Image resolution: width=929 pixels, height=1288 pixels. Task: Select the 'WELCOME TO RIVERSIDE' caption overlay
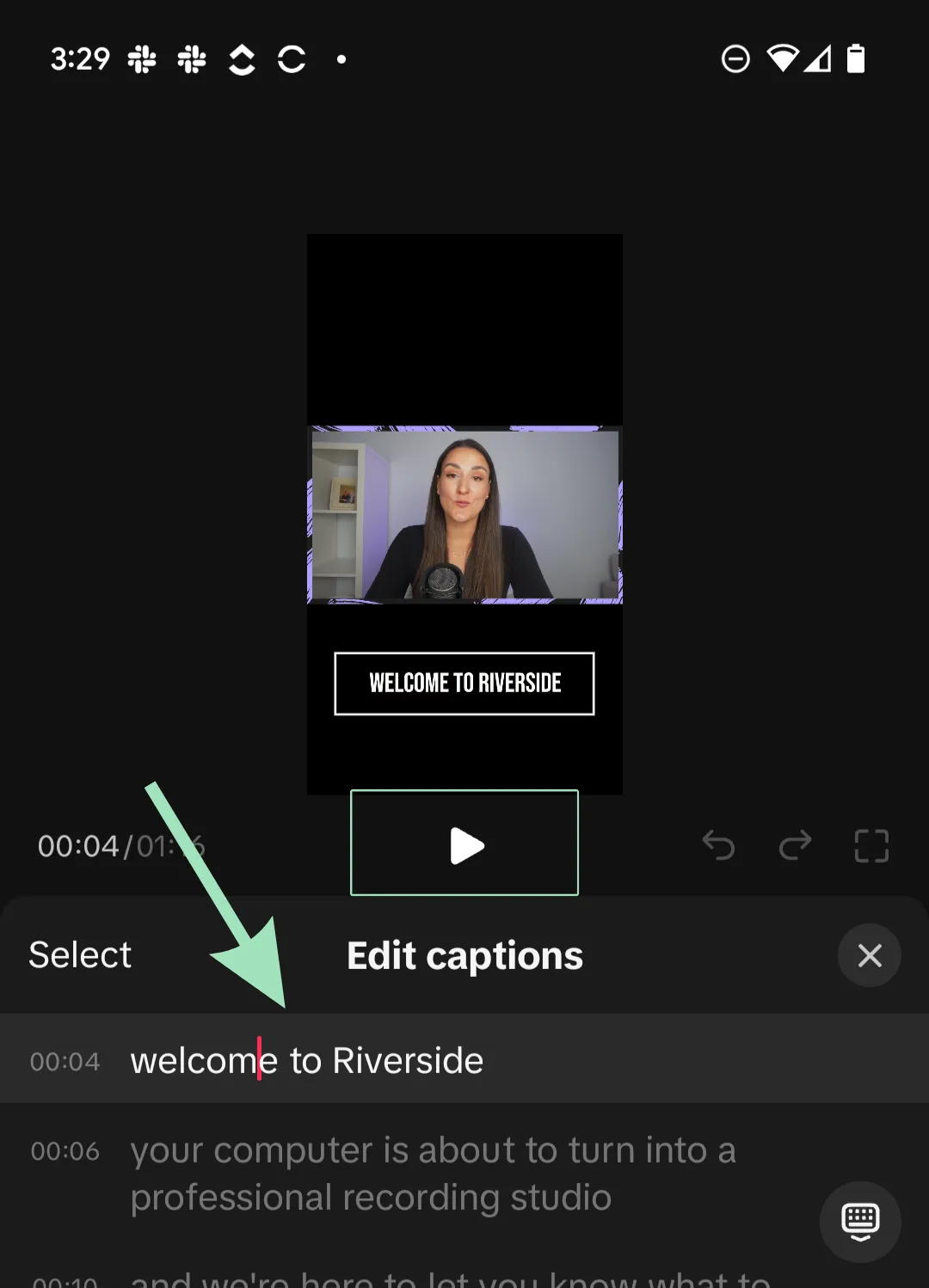(x=464, y=684)
